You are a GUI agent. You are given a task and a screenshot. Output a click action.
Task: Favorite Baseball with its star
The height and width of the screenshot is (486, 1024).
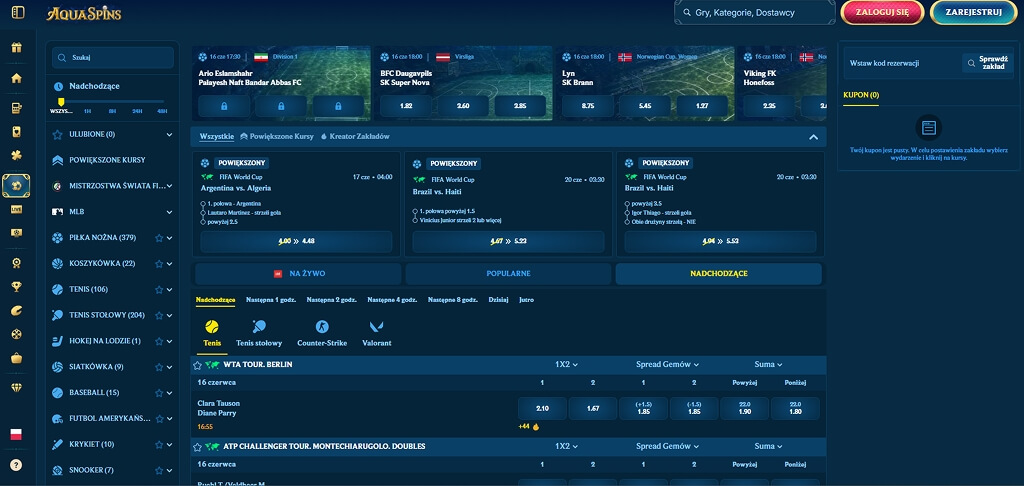(159, 393)
